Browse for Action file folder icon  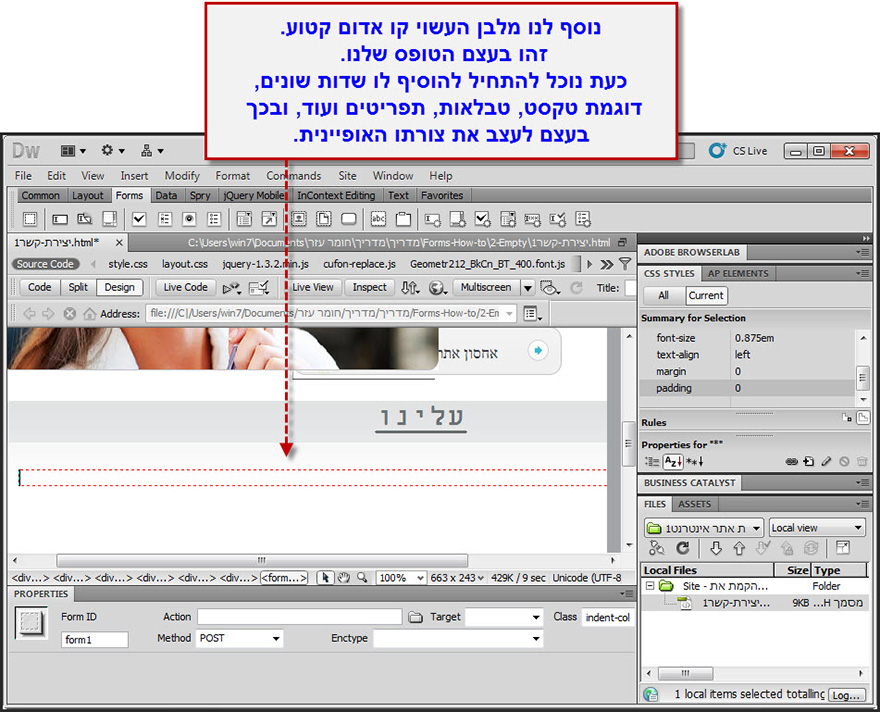415,617
